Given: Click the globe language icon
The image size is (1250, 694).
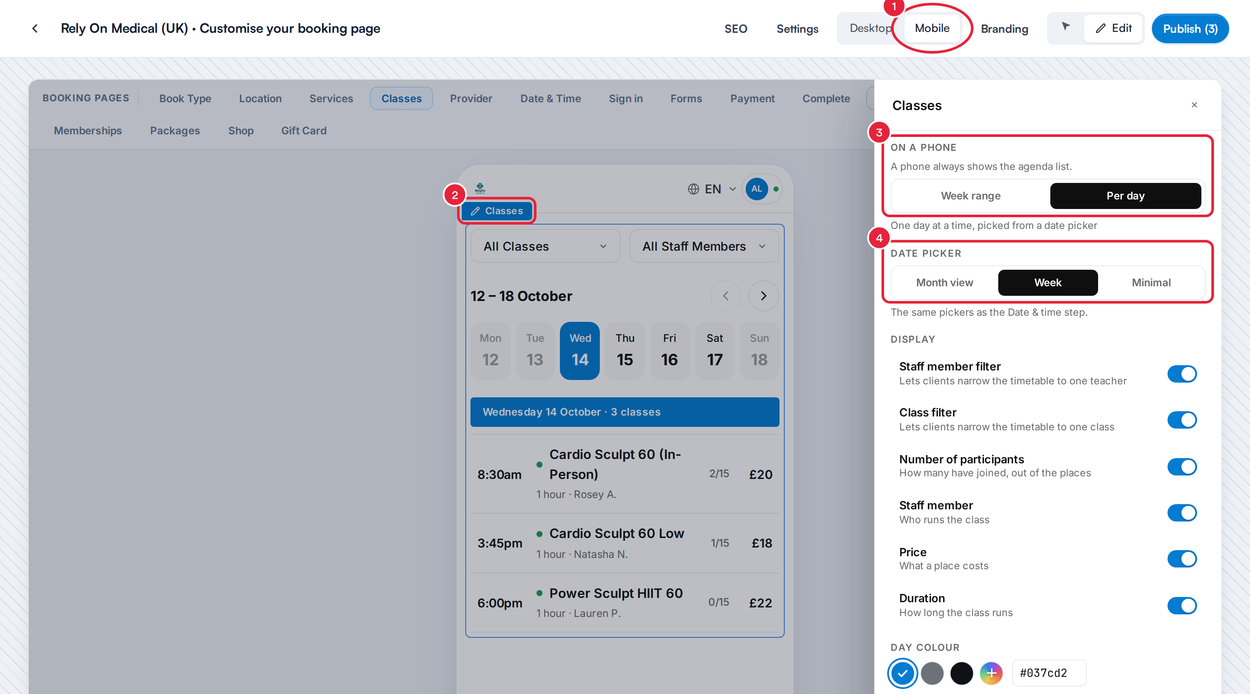Looking at the screenshot, I should (x=693, y=189).
